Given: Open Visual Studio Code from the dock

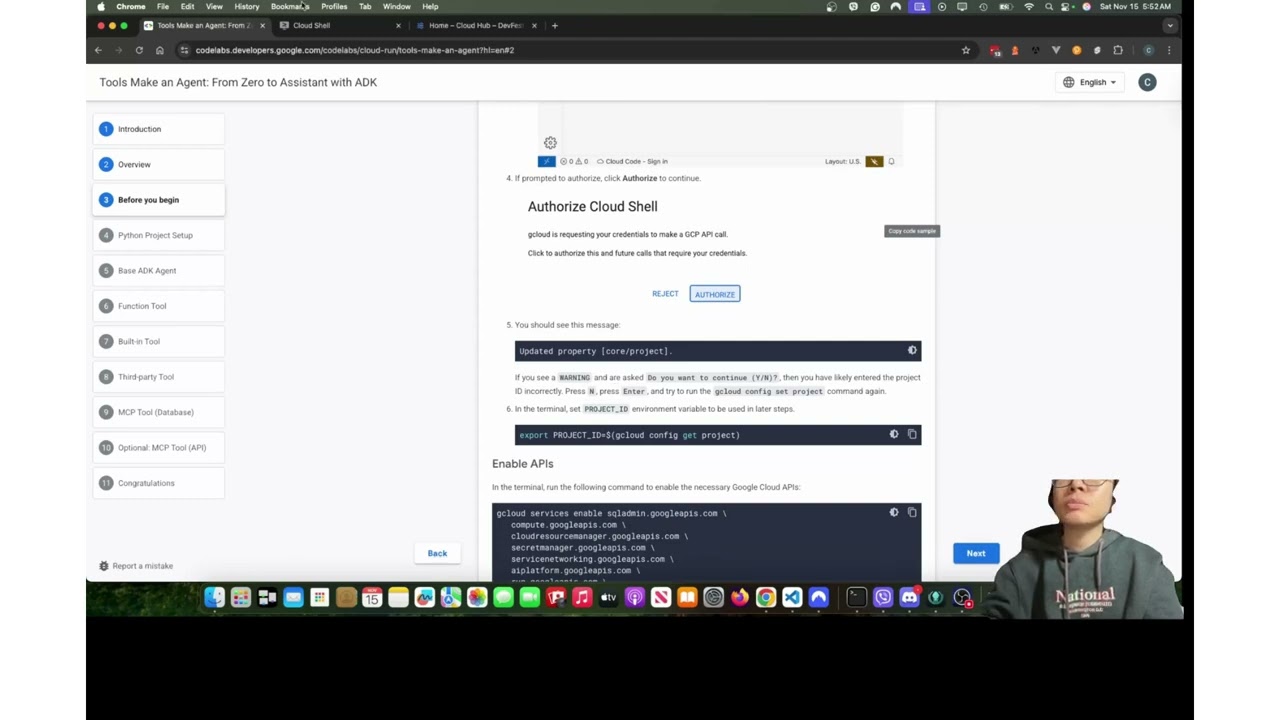Looking at the screenshot, I should 792,598.
